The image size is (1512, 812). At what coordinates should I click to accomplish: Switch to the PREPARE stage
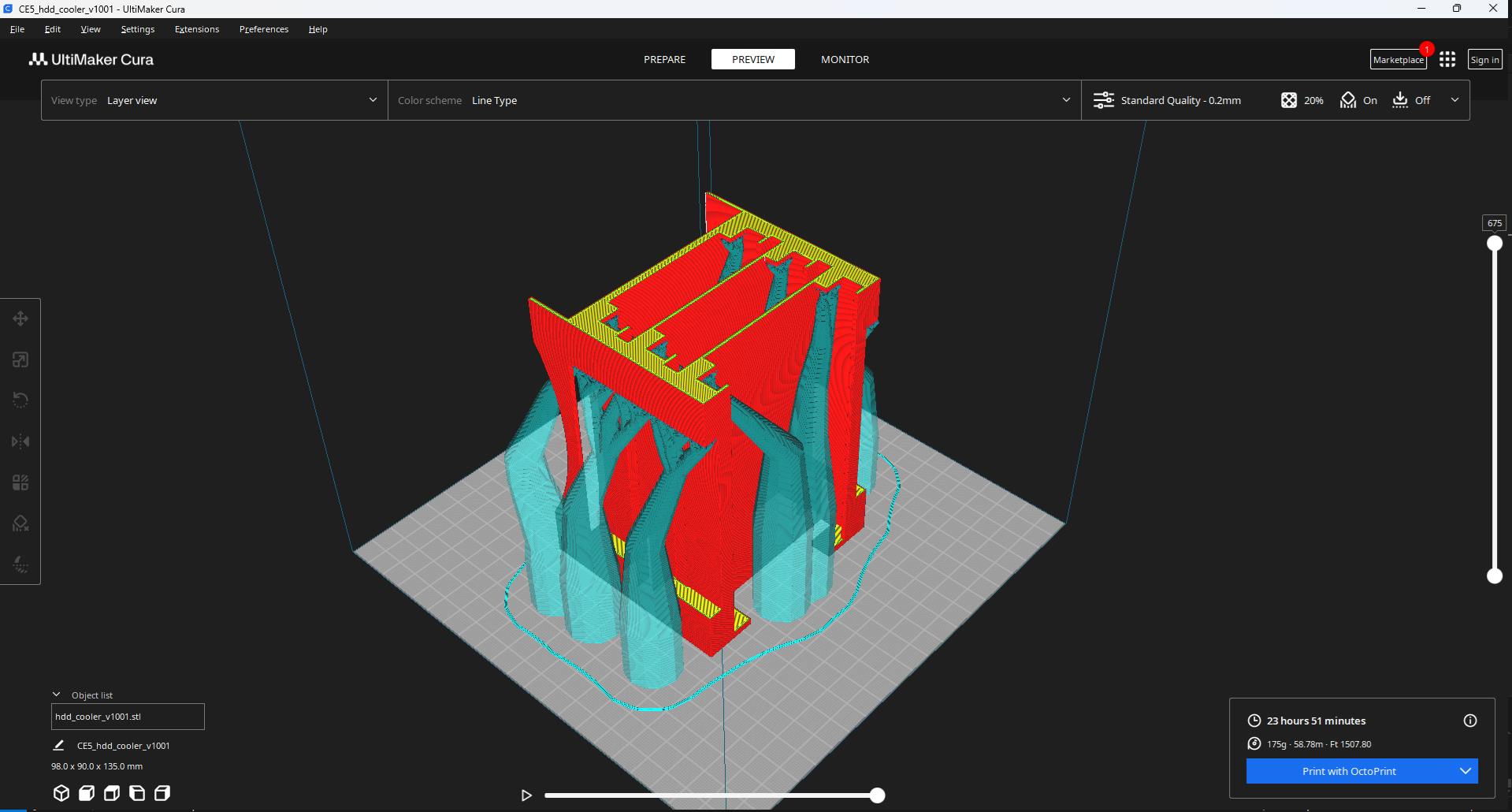click(x=664, y=60)
